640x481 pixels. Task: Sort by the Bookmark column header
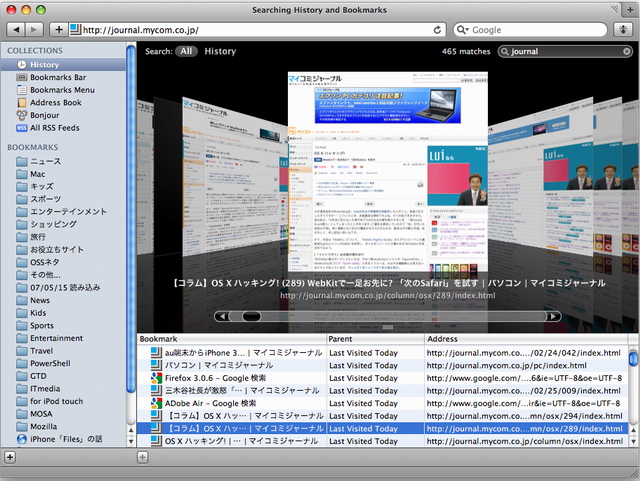point(232,339)
